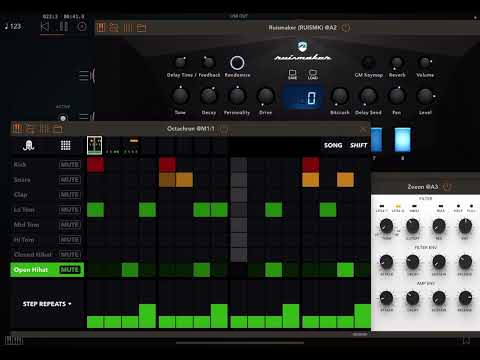Toggle Ruismaker bypass power icon in title
Viewport: 480px width, 360px height.
(x=346, y=28)
